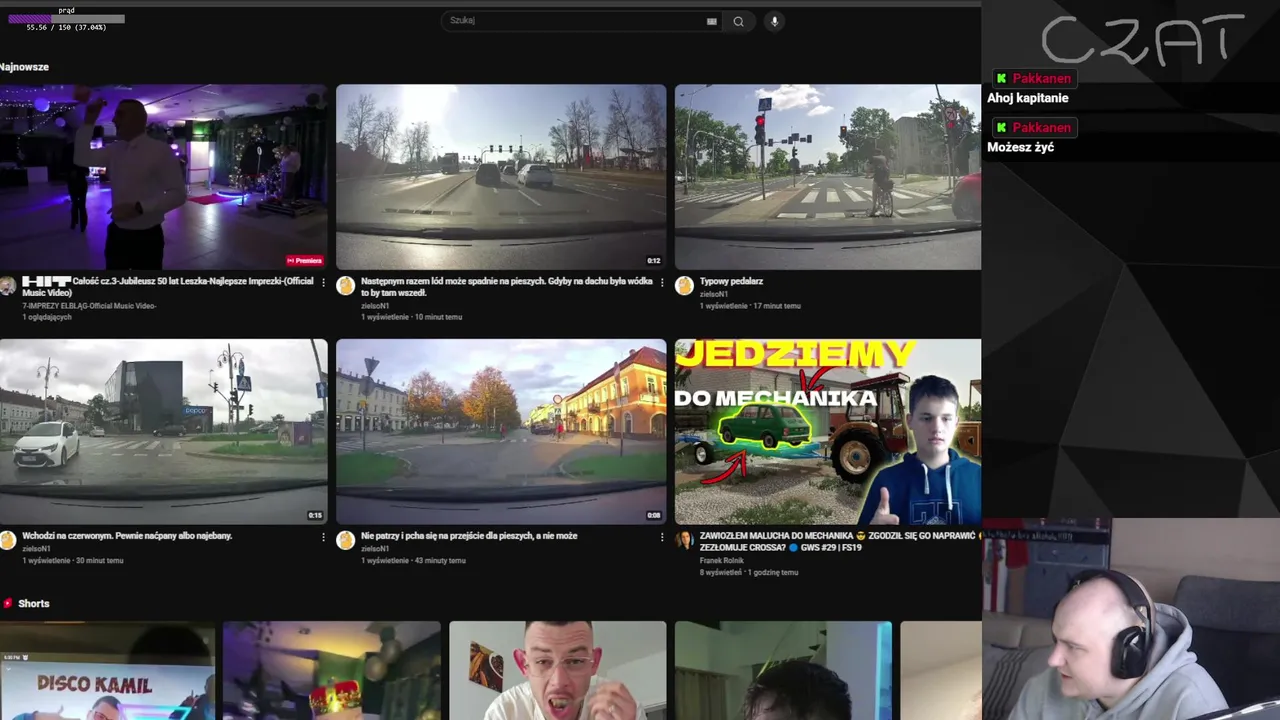Click the red Shorts logo icon

(x=8, y=603)
